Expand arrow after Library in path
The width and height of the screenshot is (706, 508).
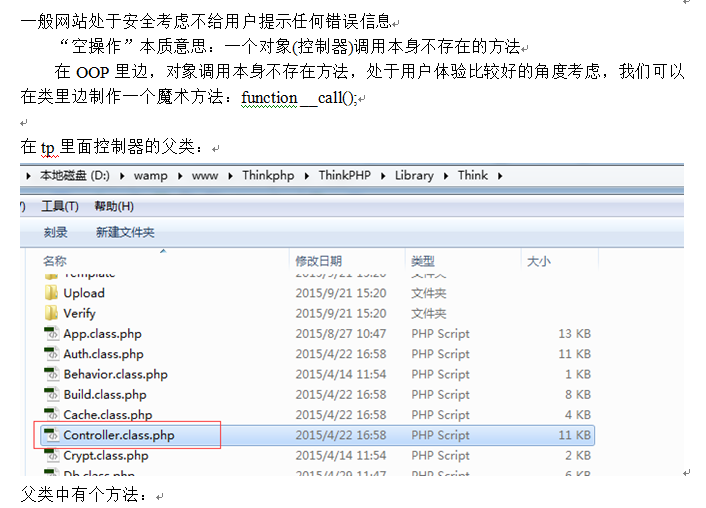coord(446,176)
